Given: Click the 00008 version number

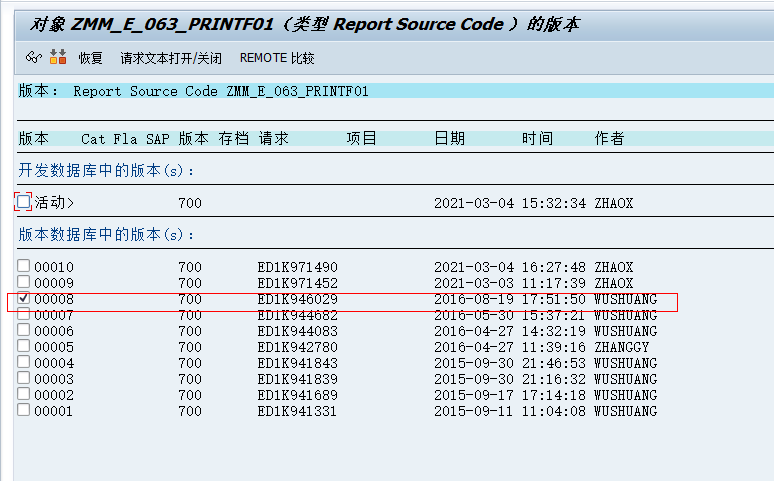Looking at the screenshot, I should [x=54, y=299].
